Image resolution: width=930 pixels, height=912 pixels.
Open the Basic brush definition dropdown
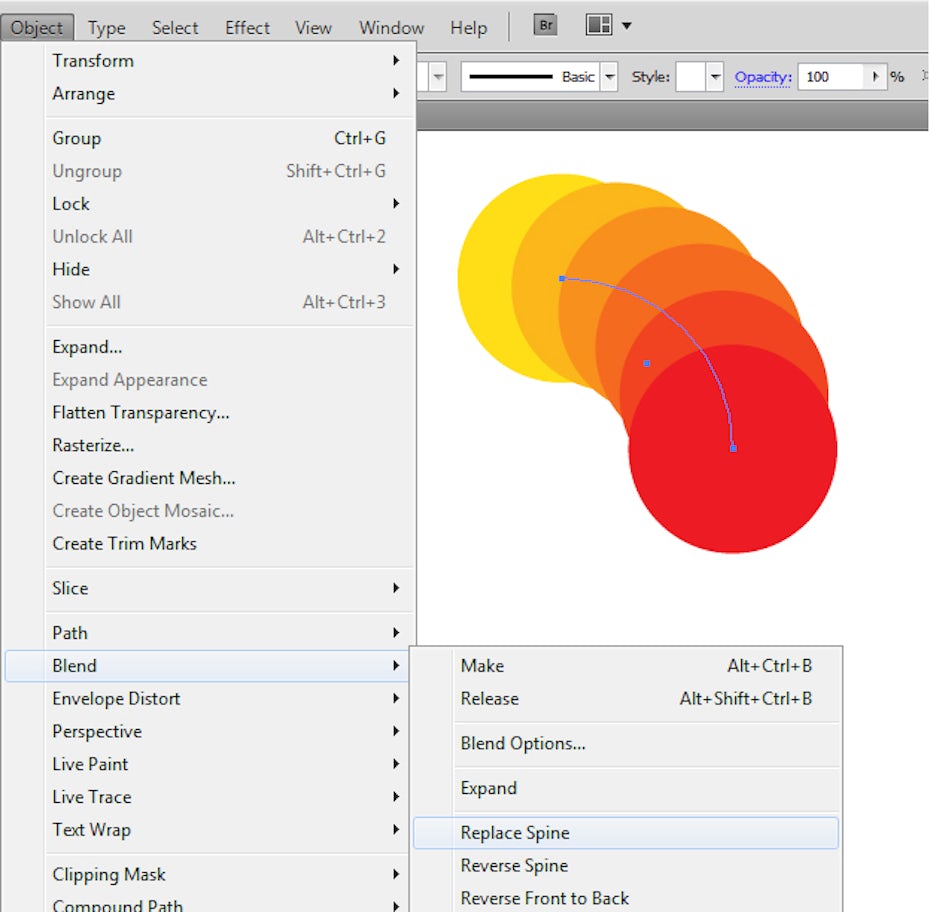point(609,77)
